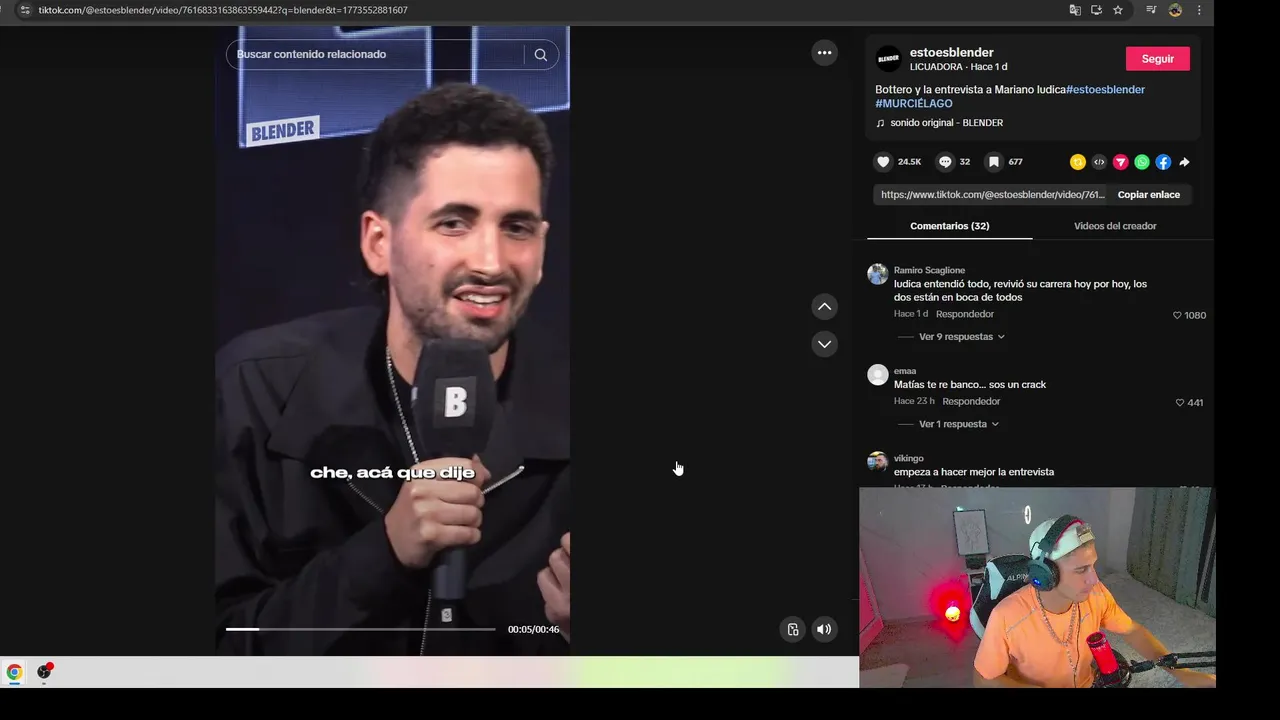Click the browser address bar URL
Screen dimensions: 1280x720
point(223,10)
